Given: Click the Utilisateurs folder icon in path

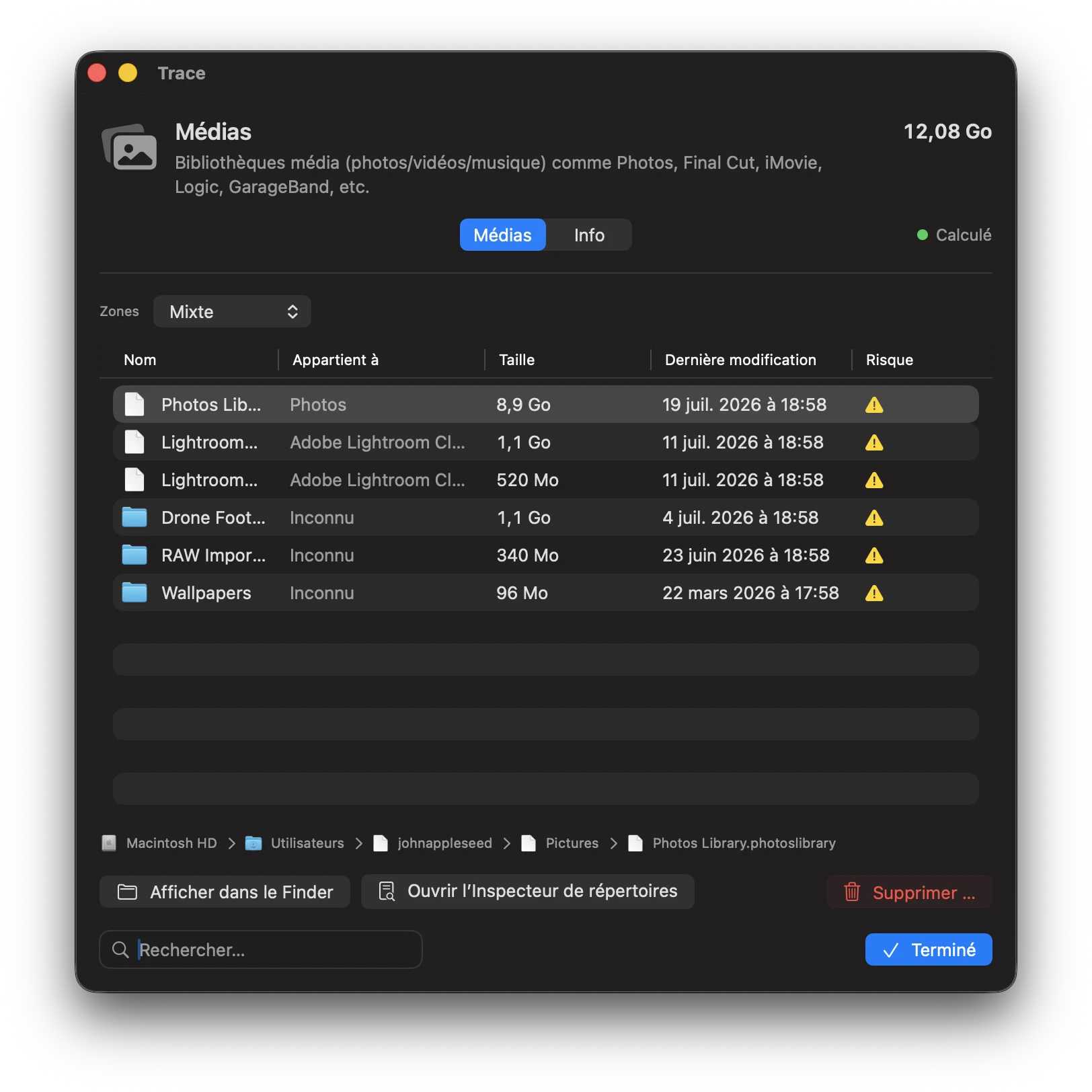Looking at the screenshot, I should tap(253, 843).
